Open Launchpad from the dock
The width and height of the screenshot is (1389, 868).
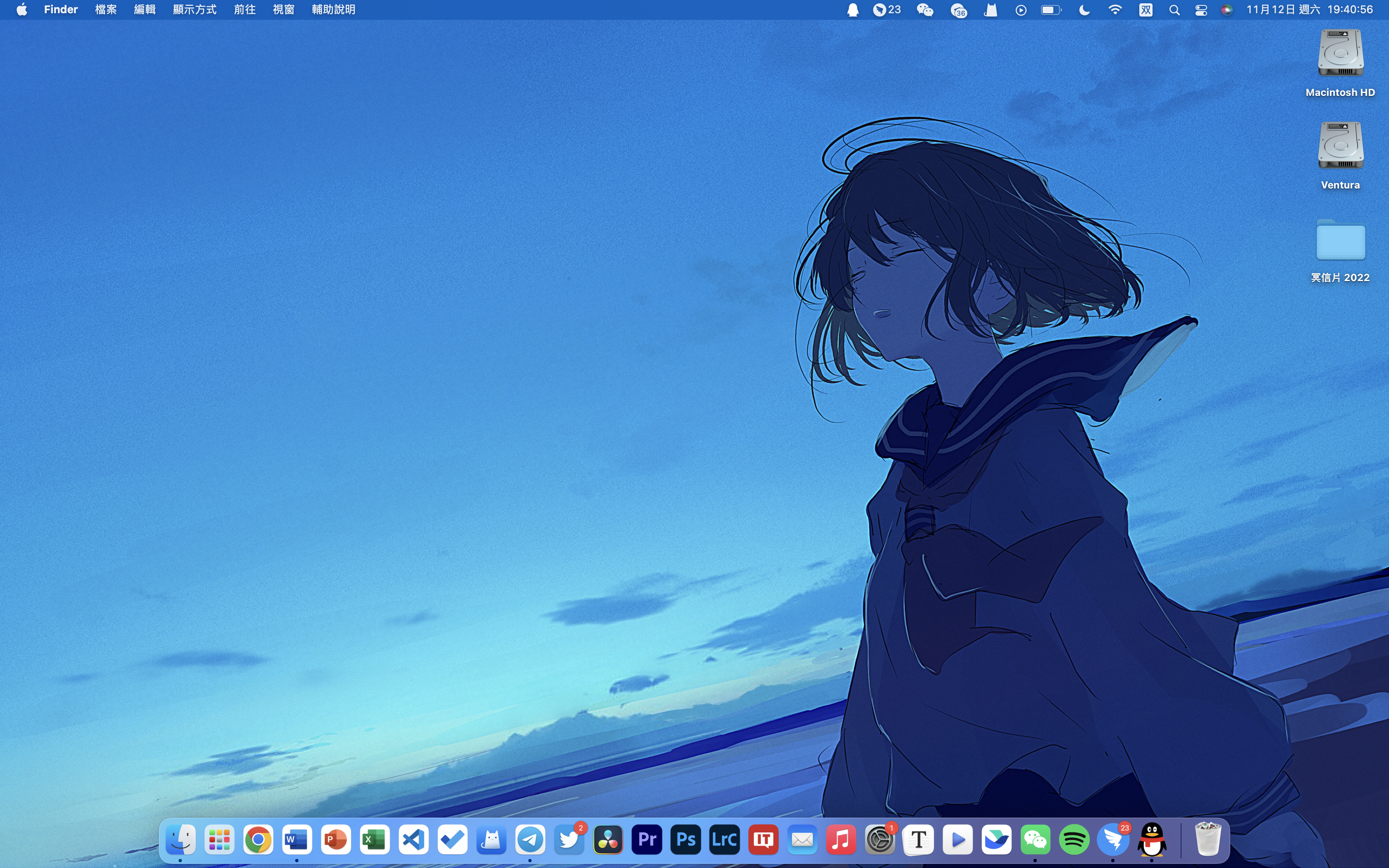click(x=219, y=840)
